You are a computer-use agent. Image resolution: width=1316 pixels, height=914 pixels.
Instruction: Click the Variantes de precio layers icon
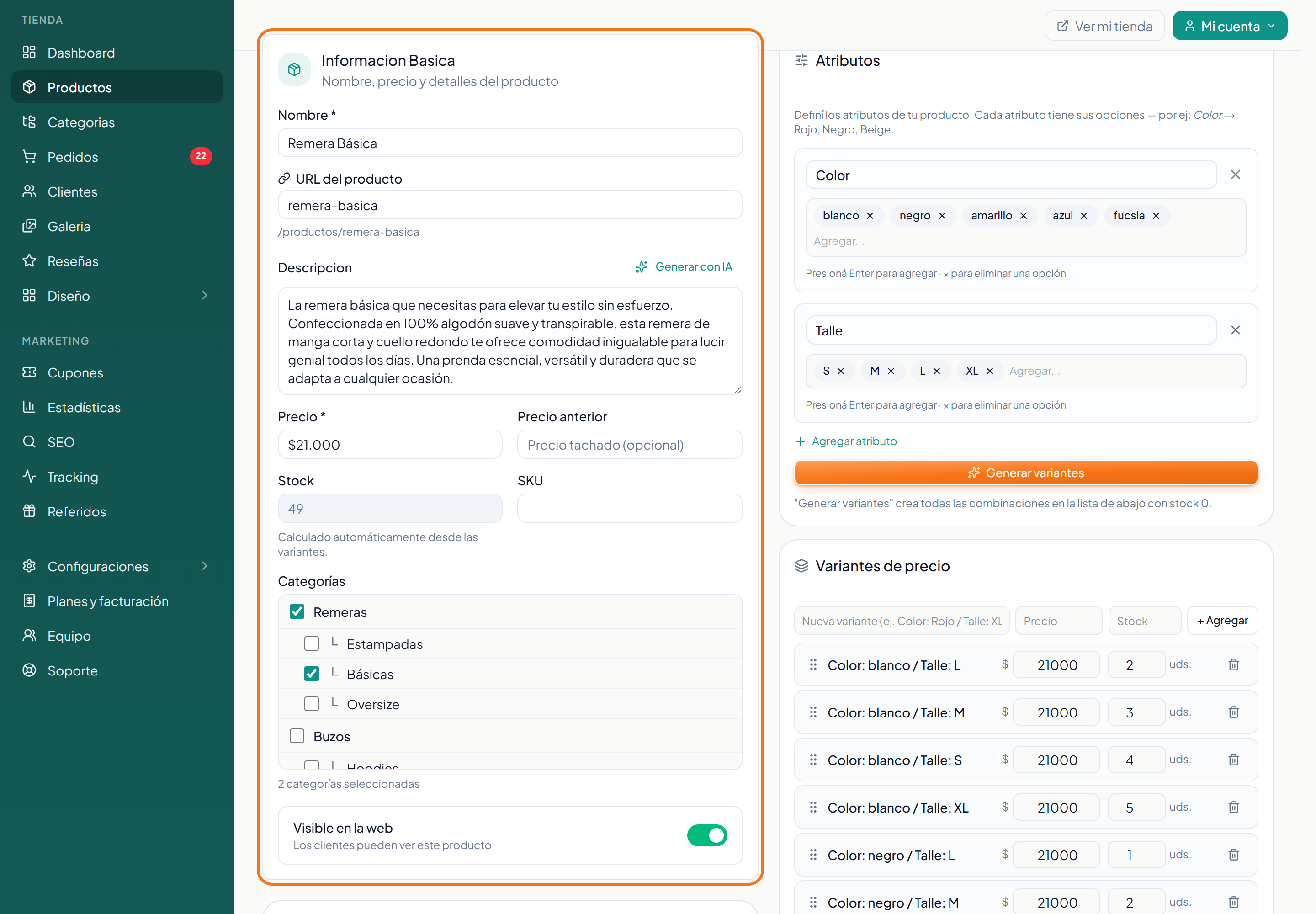[801, 566]
